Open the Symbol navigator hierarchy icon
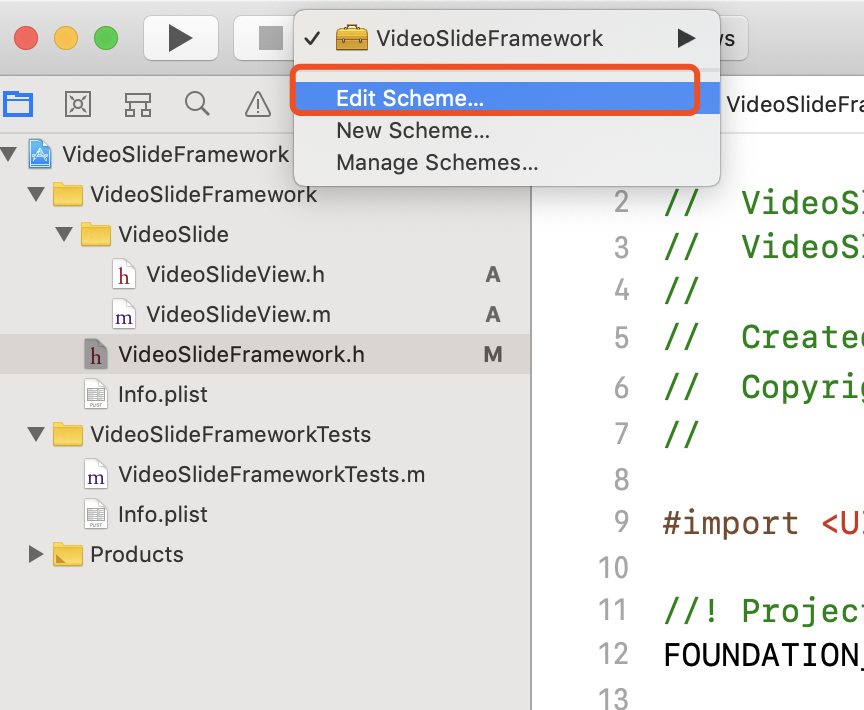Screen dimensions: 864x710 [138, 104]
